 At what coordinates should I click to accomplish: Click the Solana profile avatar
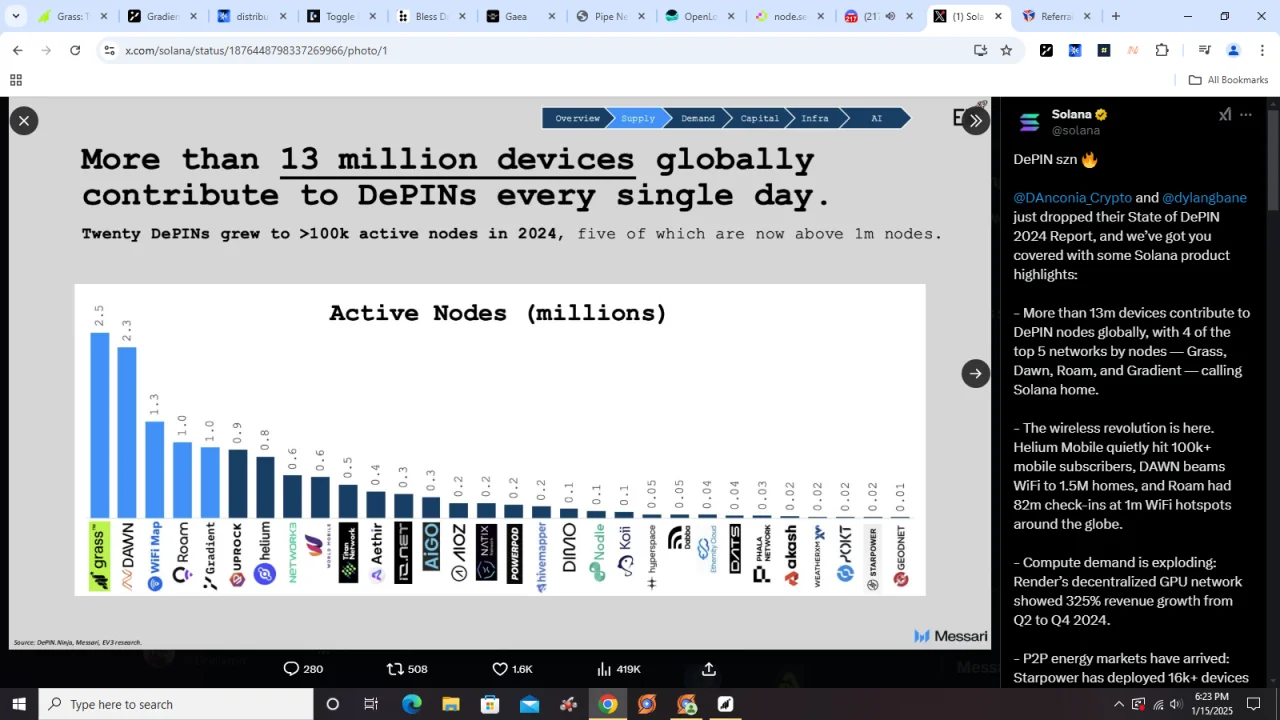coord(1029,123)
